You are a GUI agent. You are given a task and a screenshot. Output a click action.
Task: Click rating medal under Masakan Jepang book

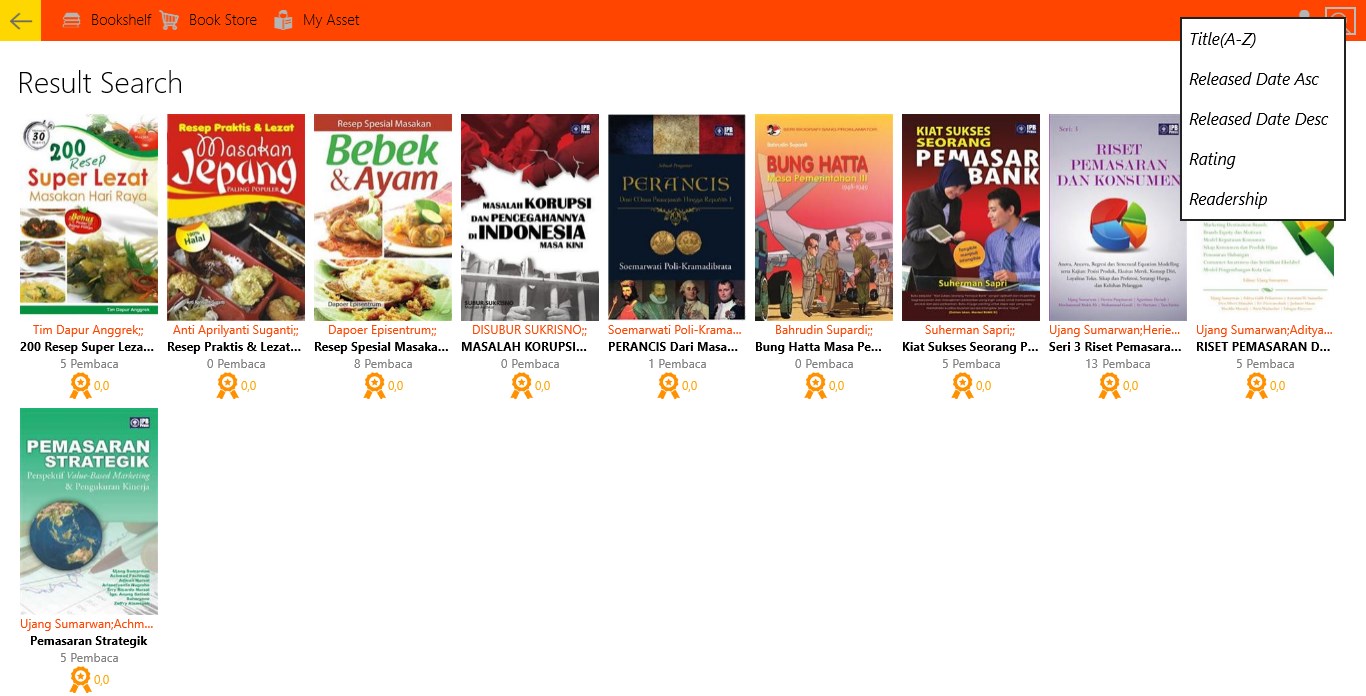(228, 386)
